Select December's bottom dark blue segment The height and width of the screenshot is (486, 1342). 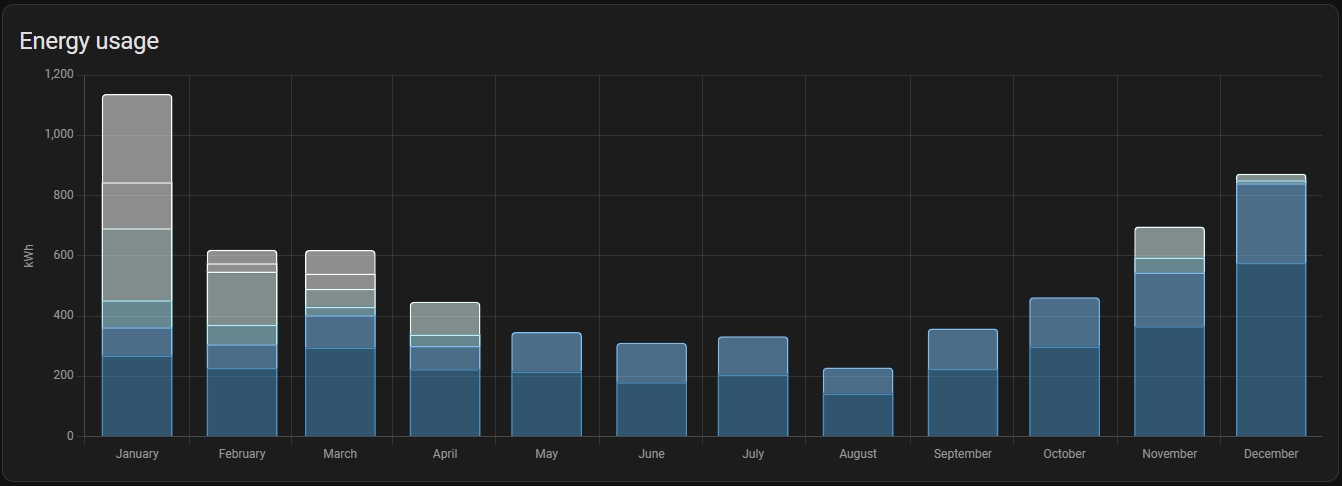(x=1271, y=350)
